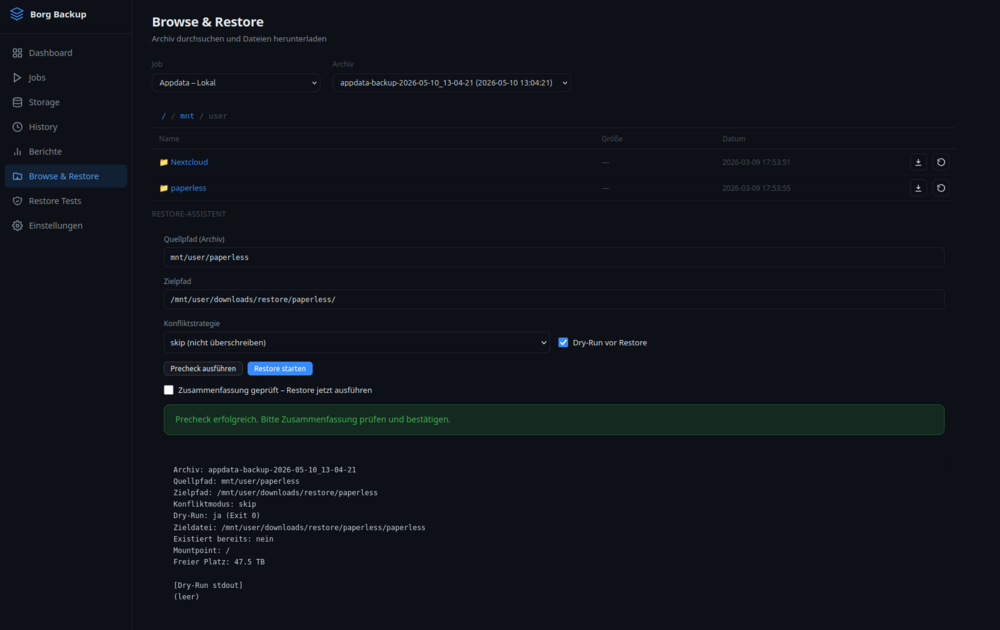This screenshot has width=1000, height=630.
Task: Download the Nextcloud folder
Action: (x=918, y=162)
